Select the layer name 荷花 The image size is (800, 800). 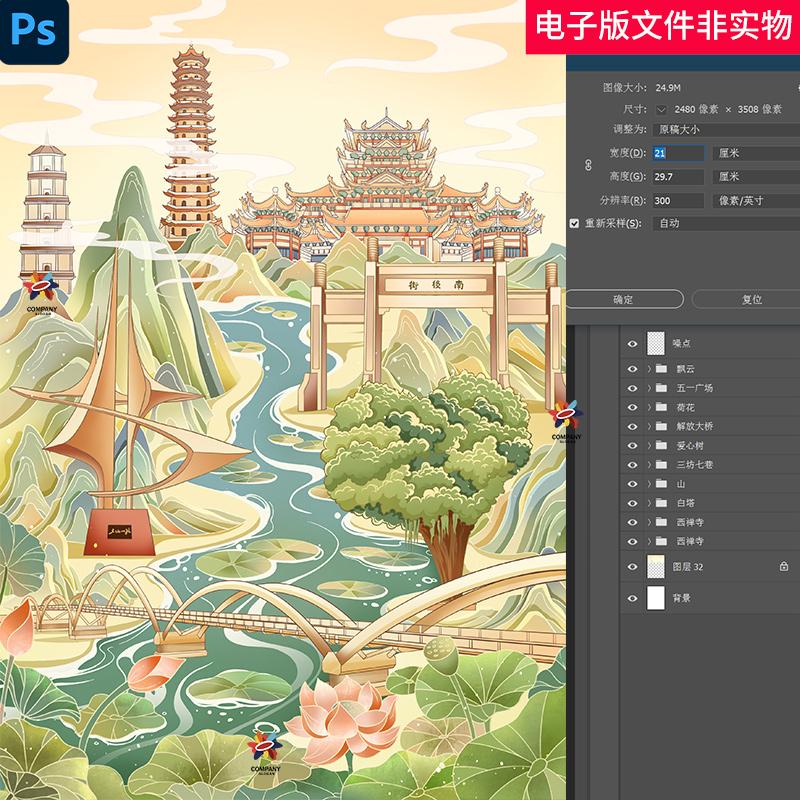tap(686, 408)
